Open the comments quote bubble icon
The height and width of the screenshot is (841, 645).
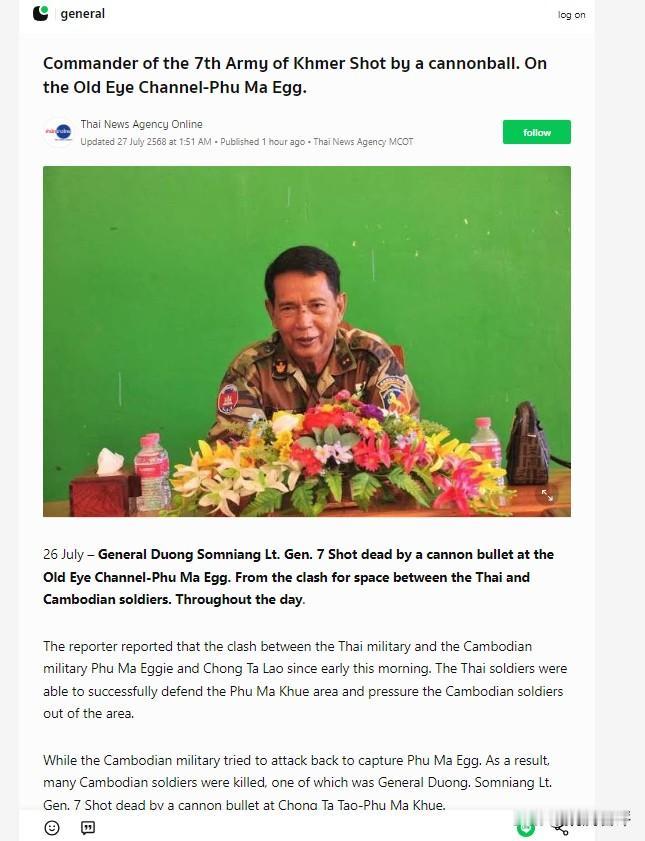click(88, 828)
